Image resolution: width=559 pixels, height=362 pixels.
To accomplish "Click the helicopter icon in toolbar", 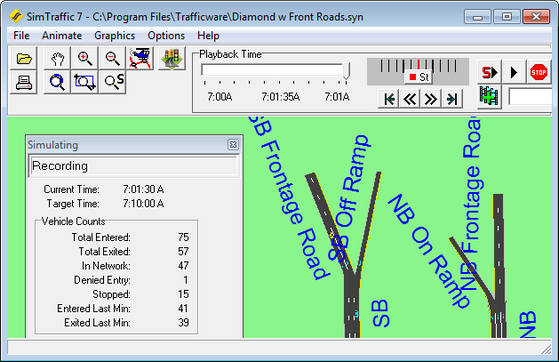I will 140,58.
